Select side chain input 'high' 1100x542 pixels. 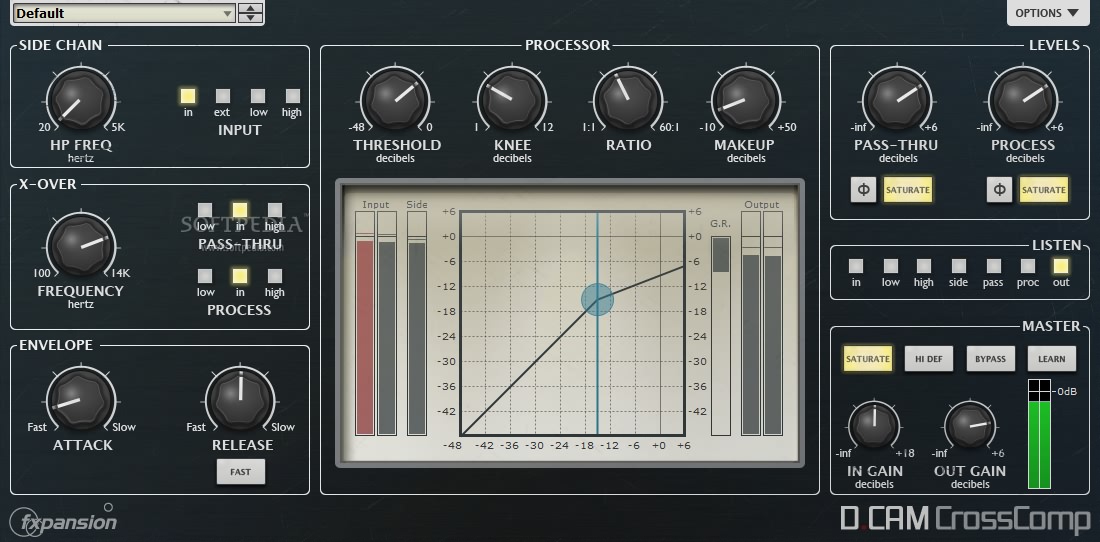[293, 95]
